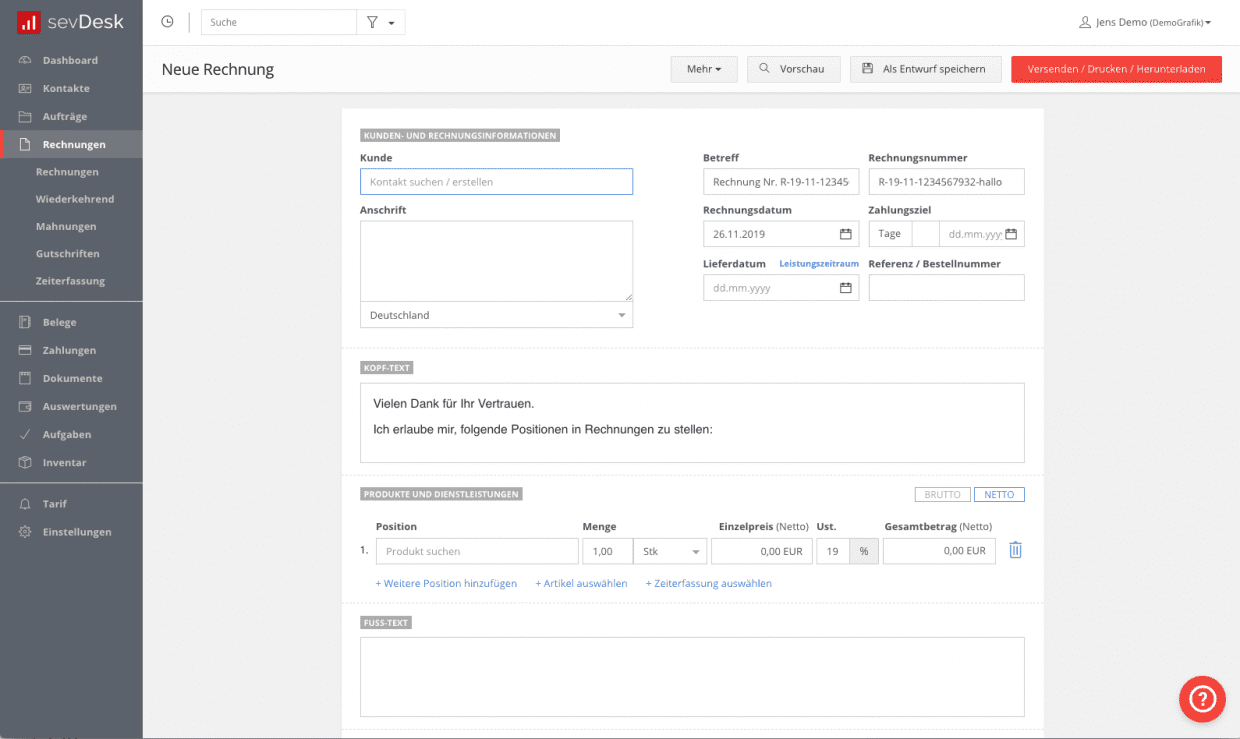Viewport: 1240px width, 739px height.
Task: Open the red help question mark button
Action: pyautogui.click(x=1202, y=699)
